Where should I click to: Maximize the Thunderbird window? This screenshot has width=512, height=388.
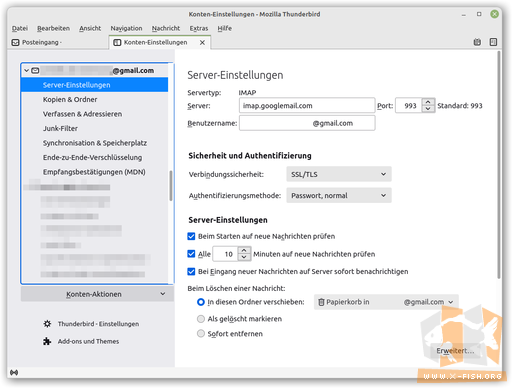coord(479,14)
